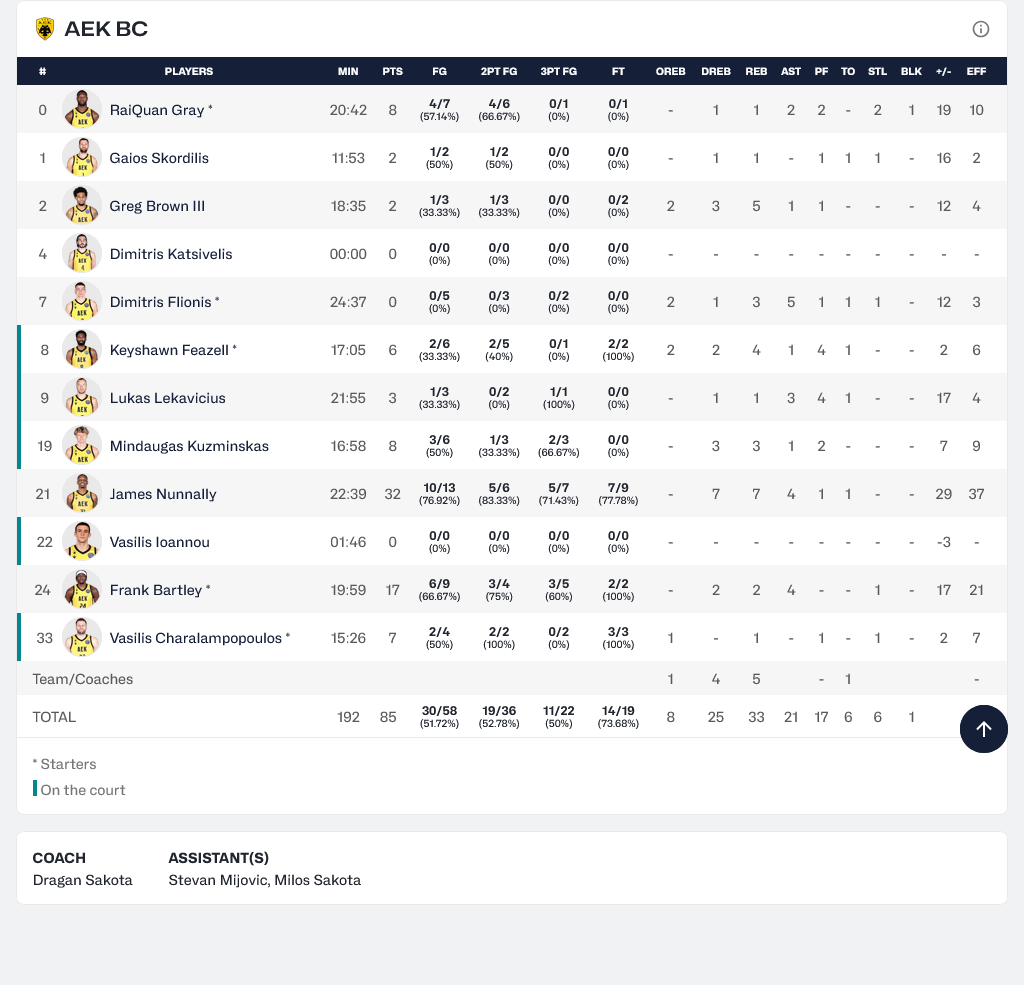Go to Lukas Lekavicius player page

click(167, 398)
